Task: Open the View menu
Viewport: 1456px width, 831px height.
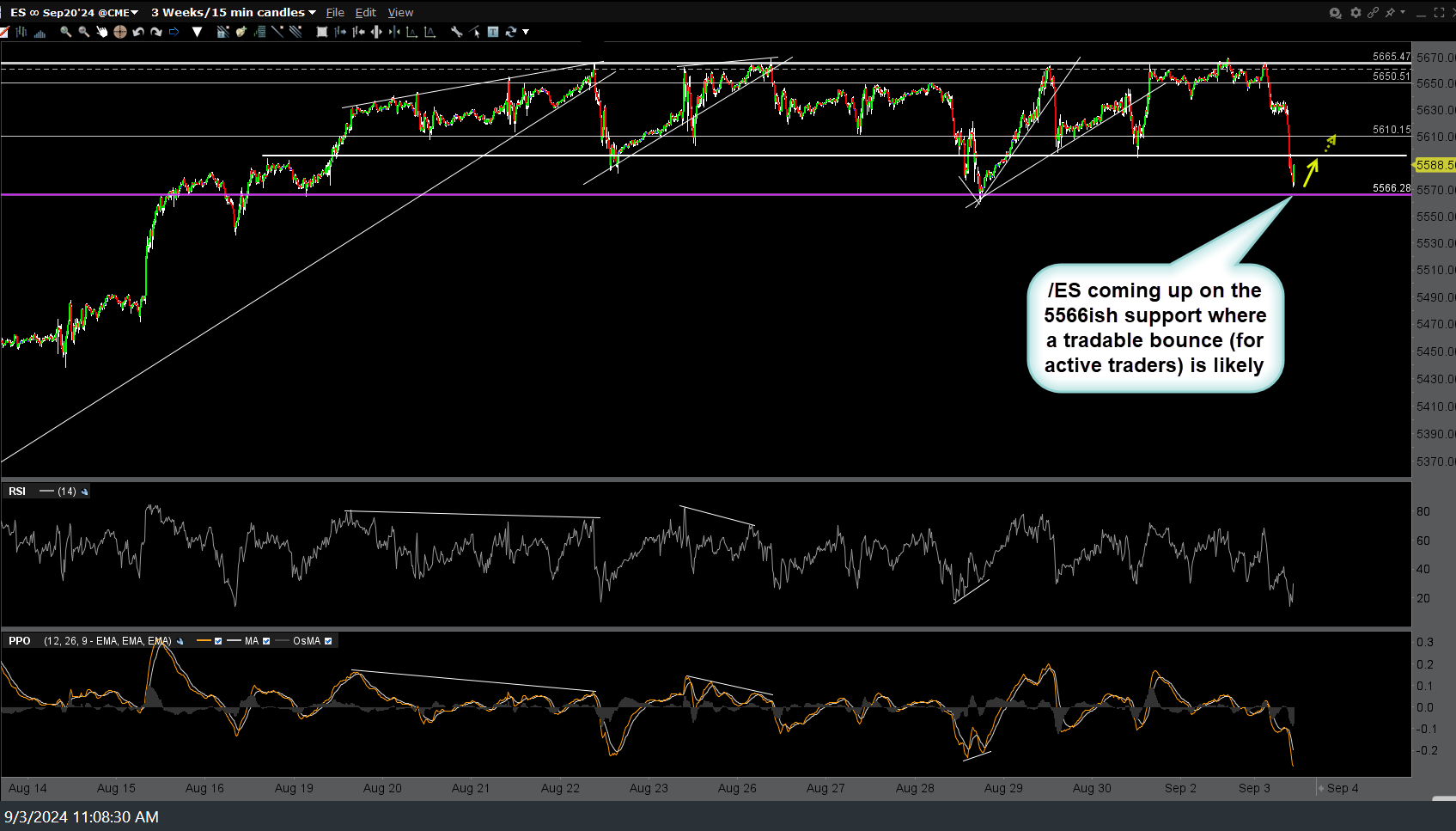Action: (400, 12)
